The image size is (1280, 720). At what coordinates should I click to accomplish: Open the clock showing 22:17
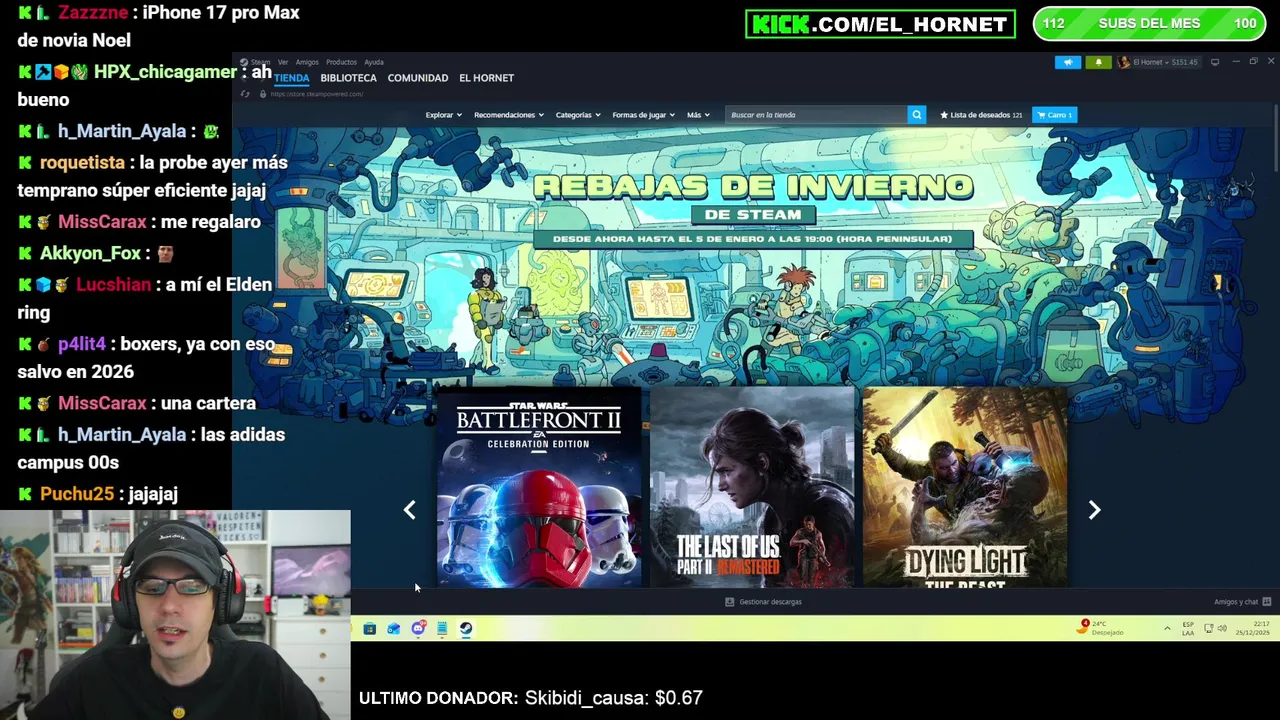click(1251, 629)
